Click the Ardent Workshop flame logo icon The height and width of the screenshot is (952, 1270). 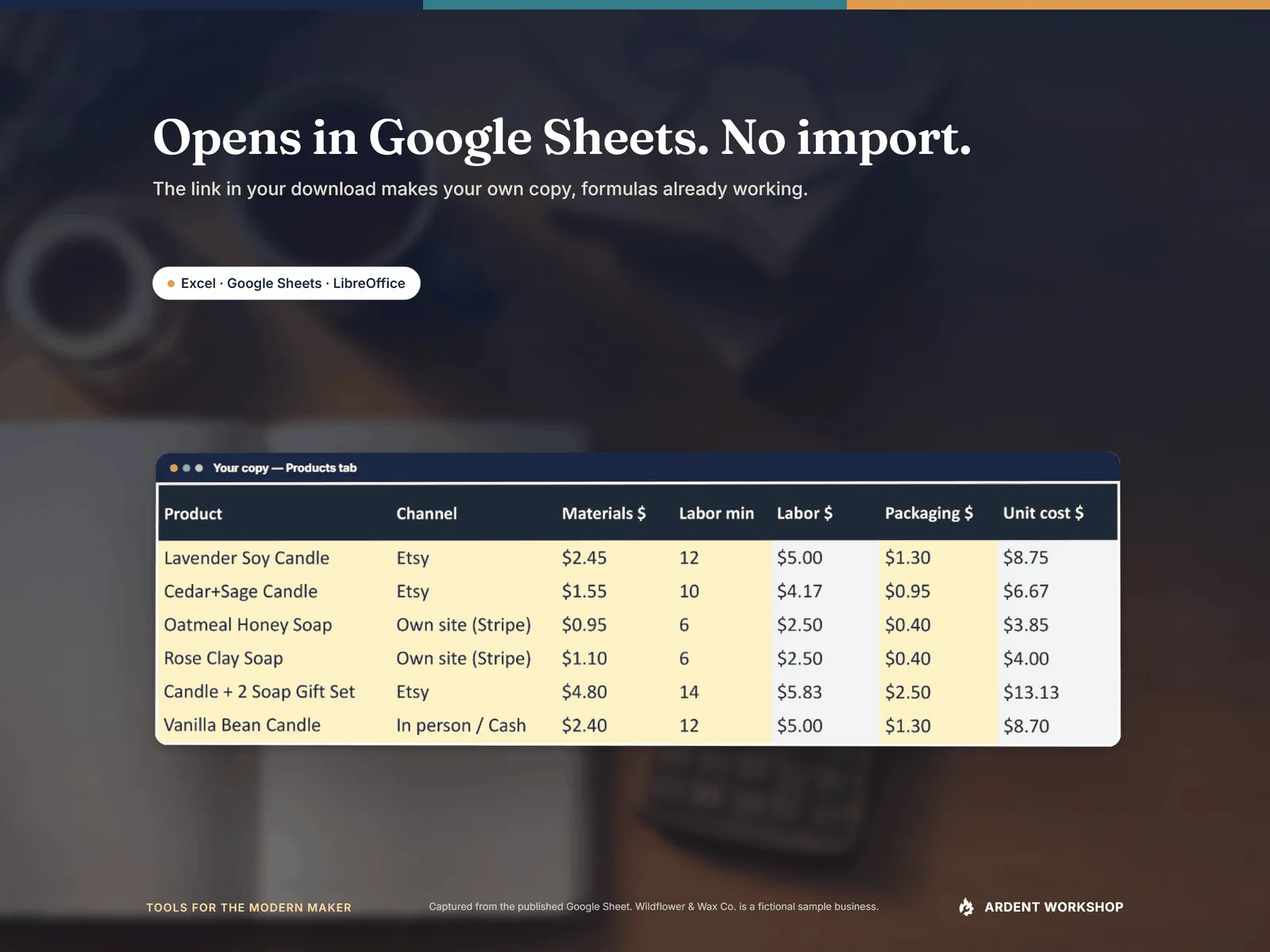966,907
